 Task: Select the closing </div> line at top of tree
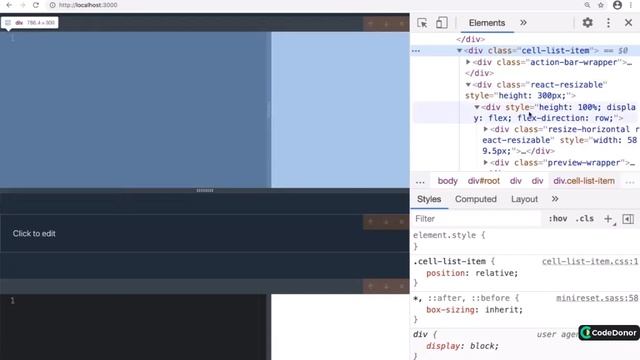(x=471, y=39)
